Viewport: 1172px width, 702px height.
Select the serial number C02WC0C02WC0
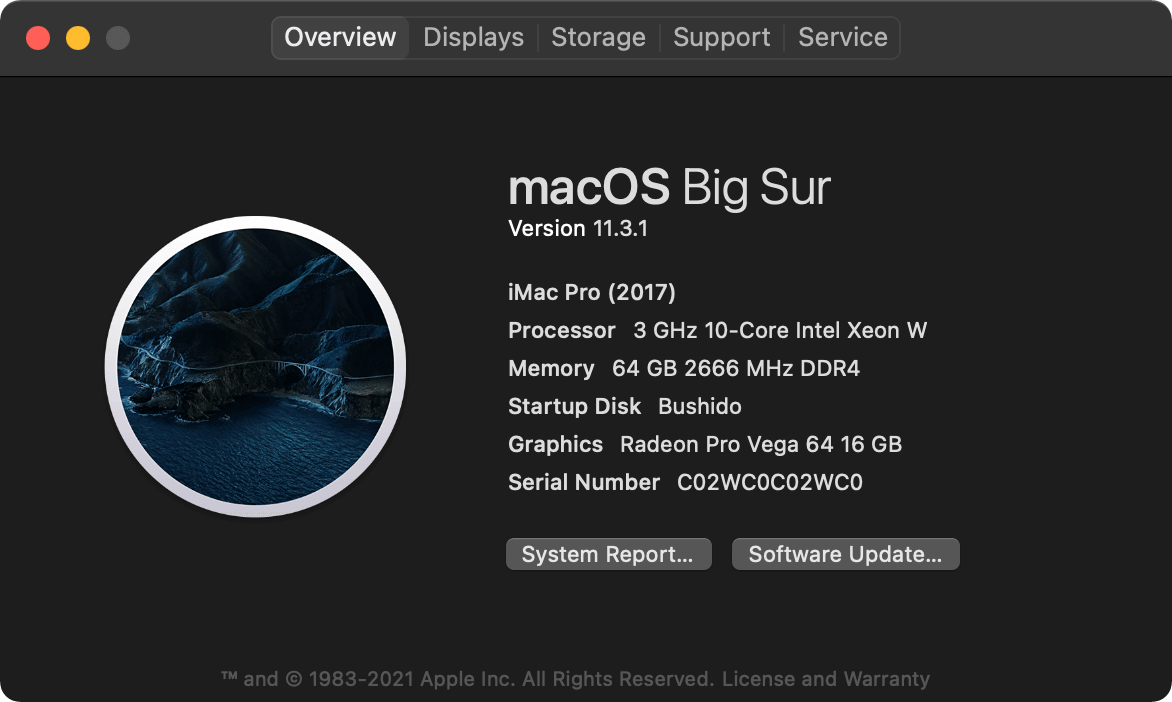tap(770, 483)
